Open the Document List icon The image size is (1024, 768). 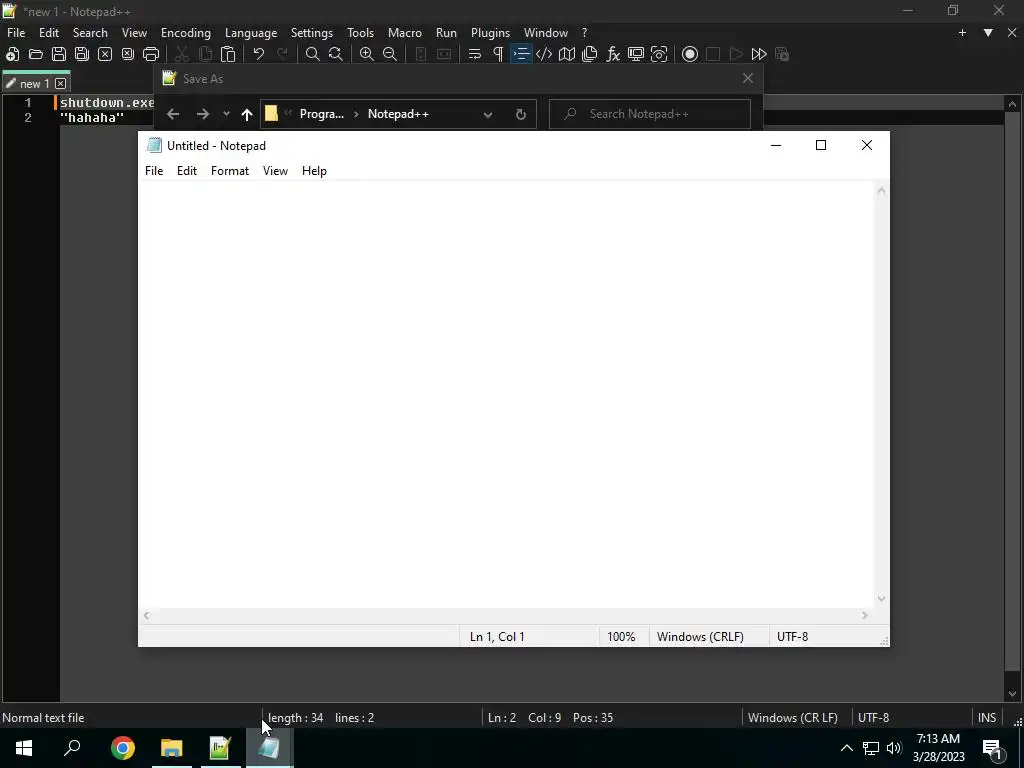(x=590, y=54)
